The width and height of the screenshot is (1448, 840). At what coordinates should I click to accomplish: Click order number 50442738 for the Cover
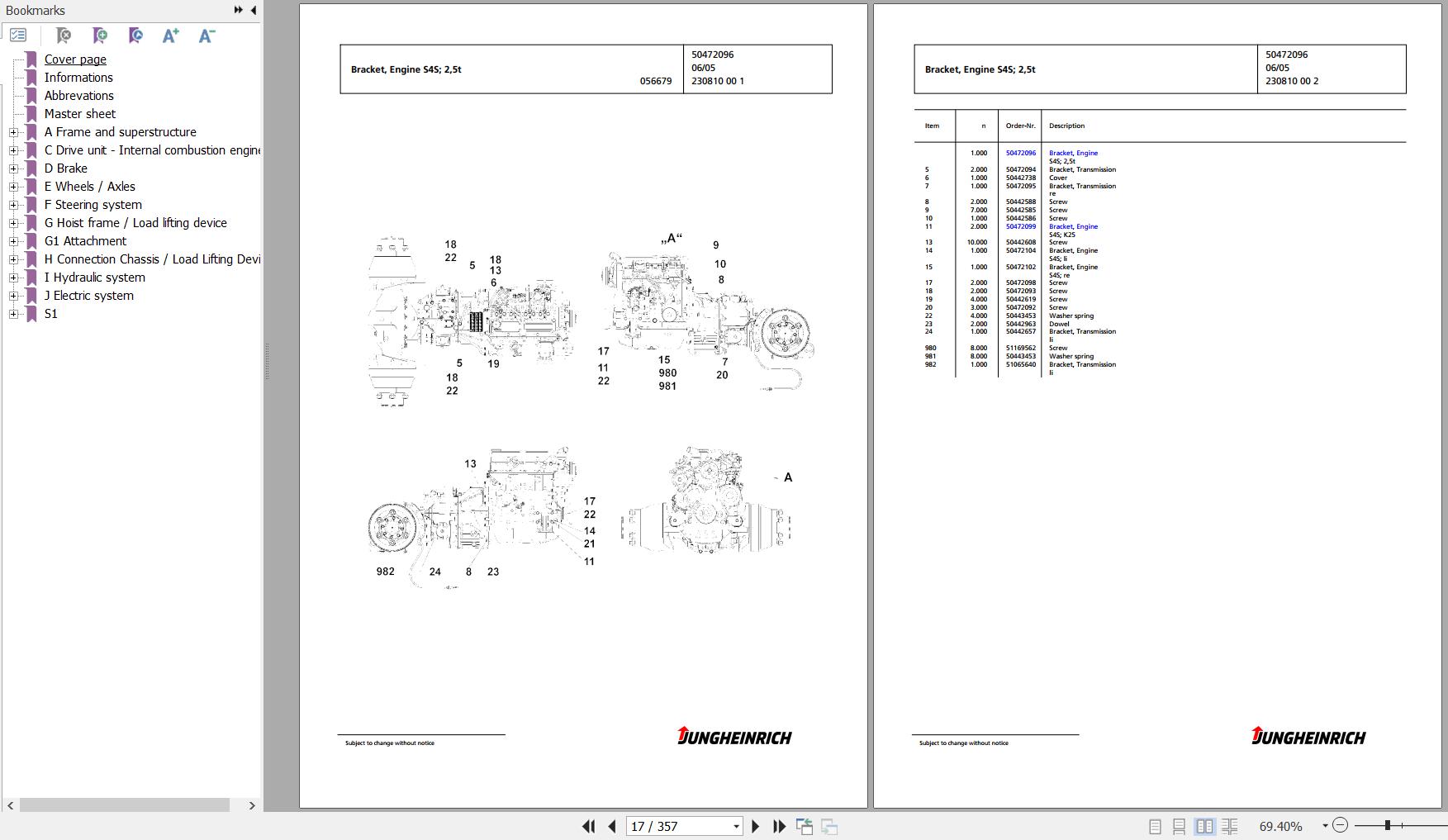[x=1020, y=178]
